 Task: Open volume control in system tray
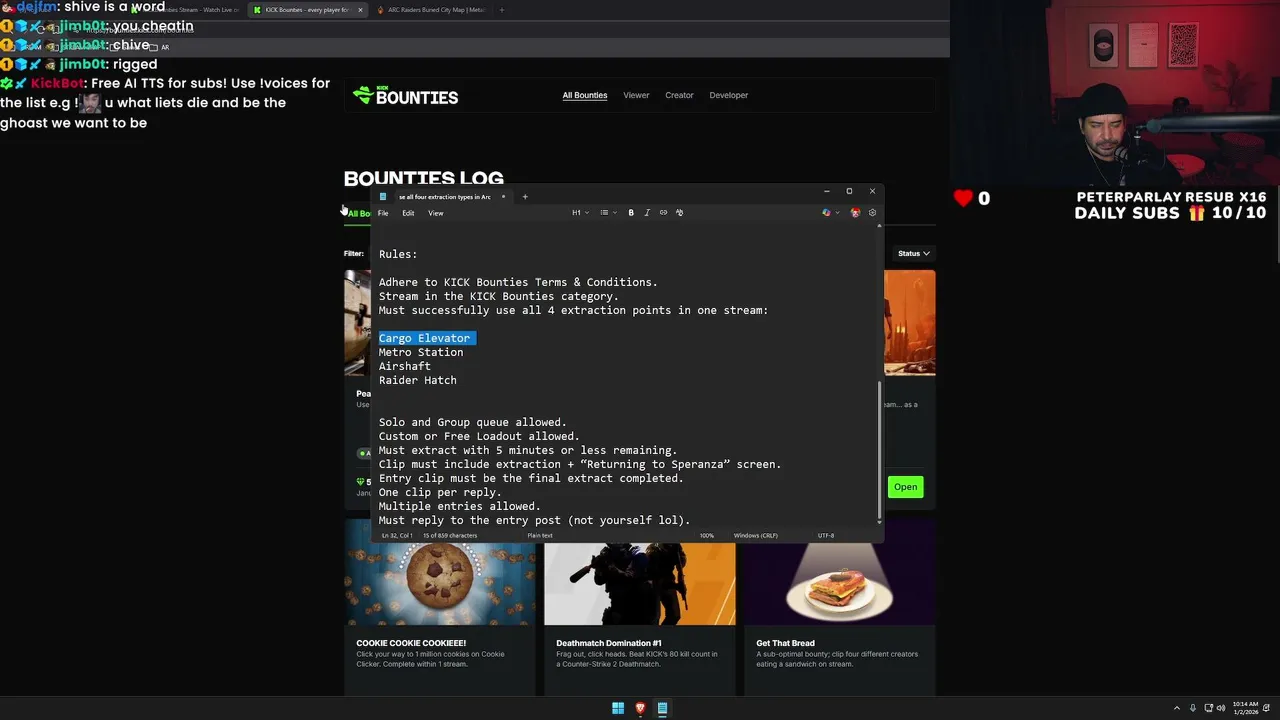[x=1223, y=708]
